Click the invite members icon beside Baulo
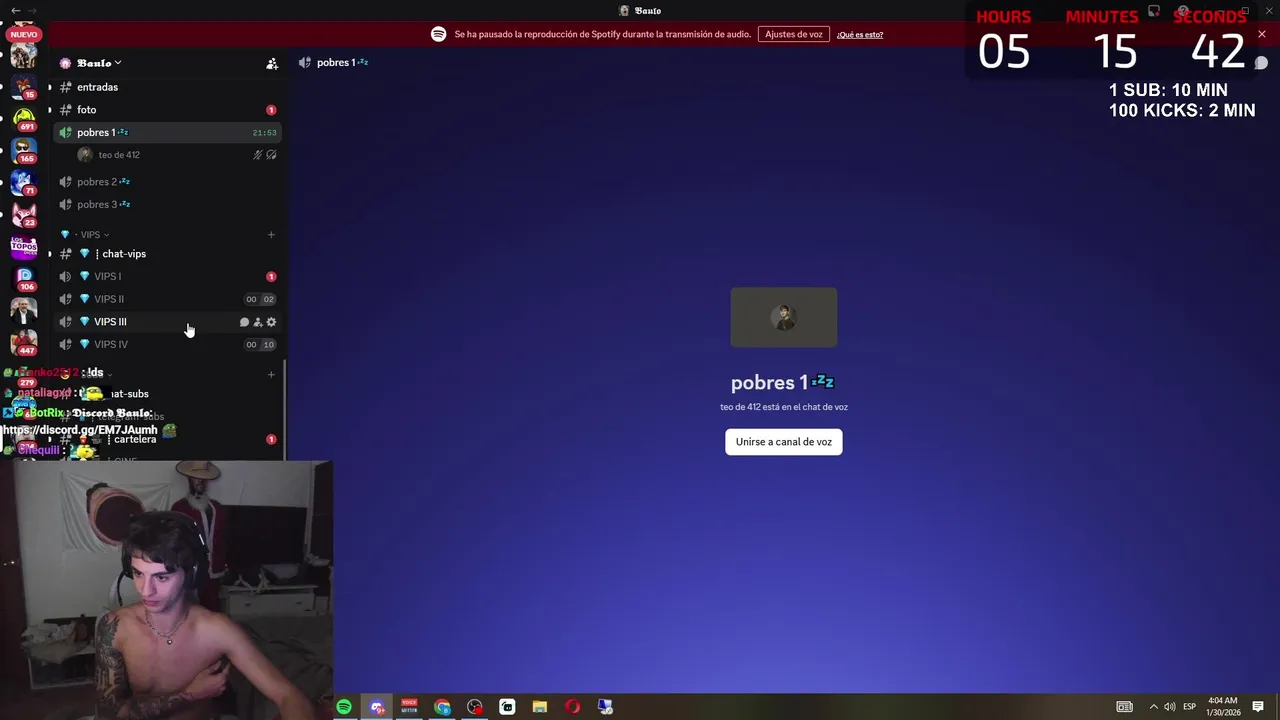The height and width of the screenshot is (720, 1280). coord(272,63)
